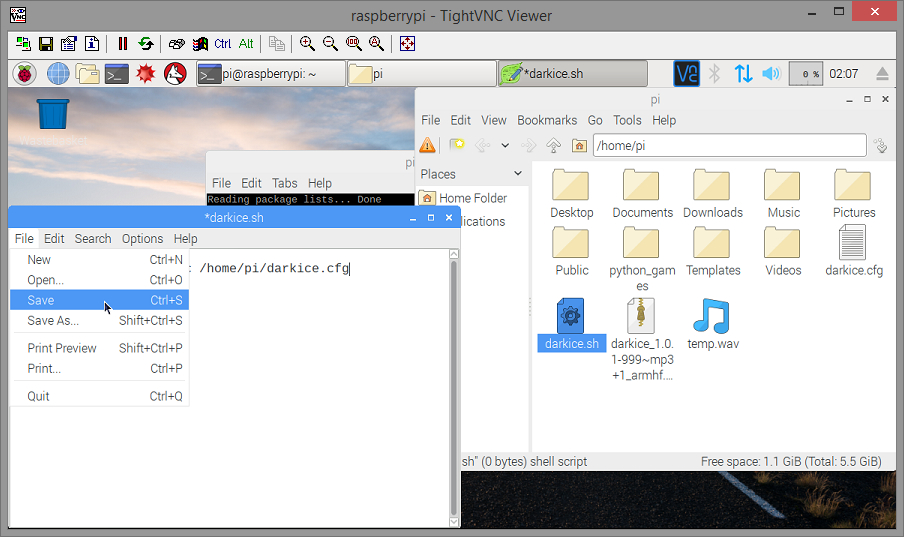Select the Downloads folder
This screenshot has height=537, width=904.
[713, 194]
